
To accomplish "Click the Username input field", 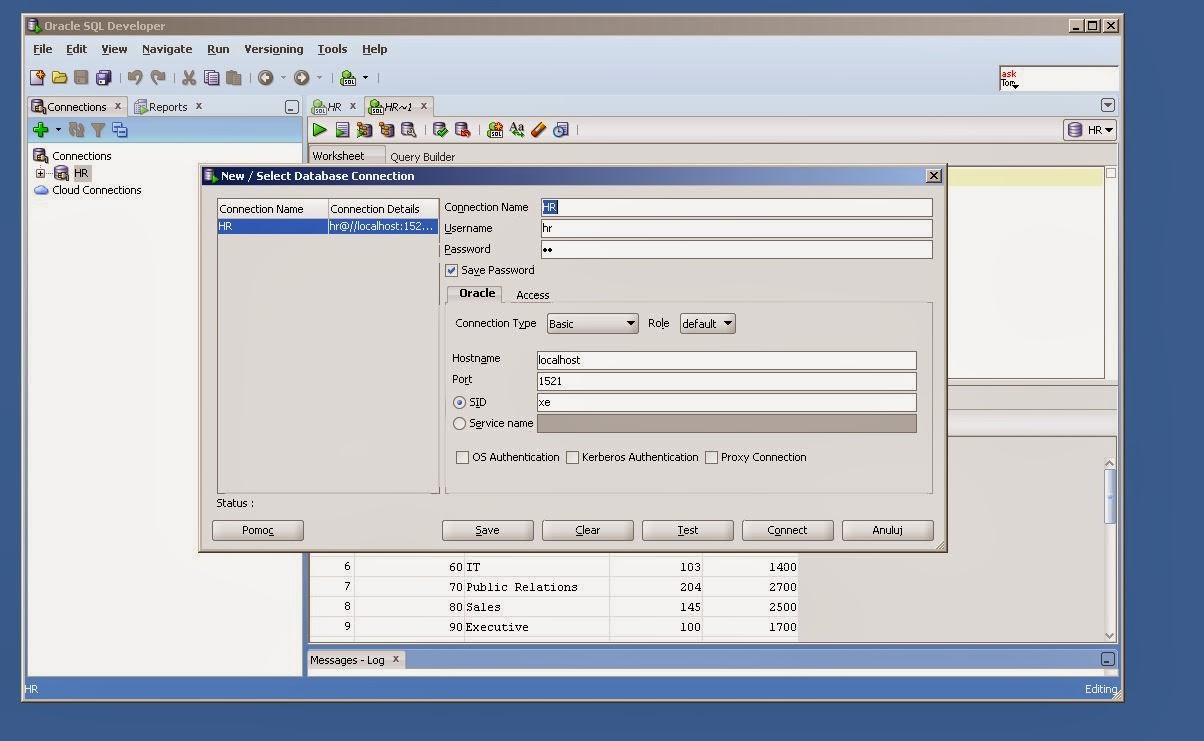I will click(736, 228).
